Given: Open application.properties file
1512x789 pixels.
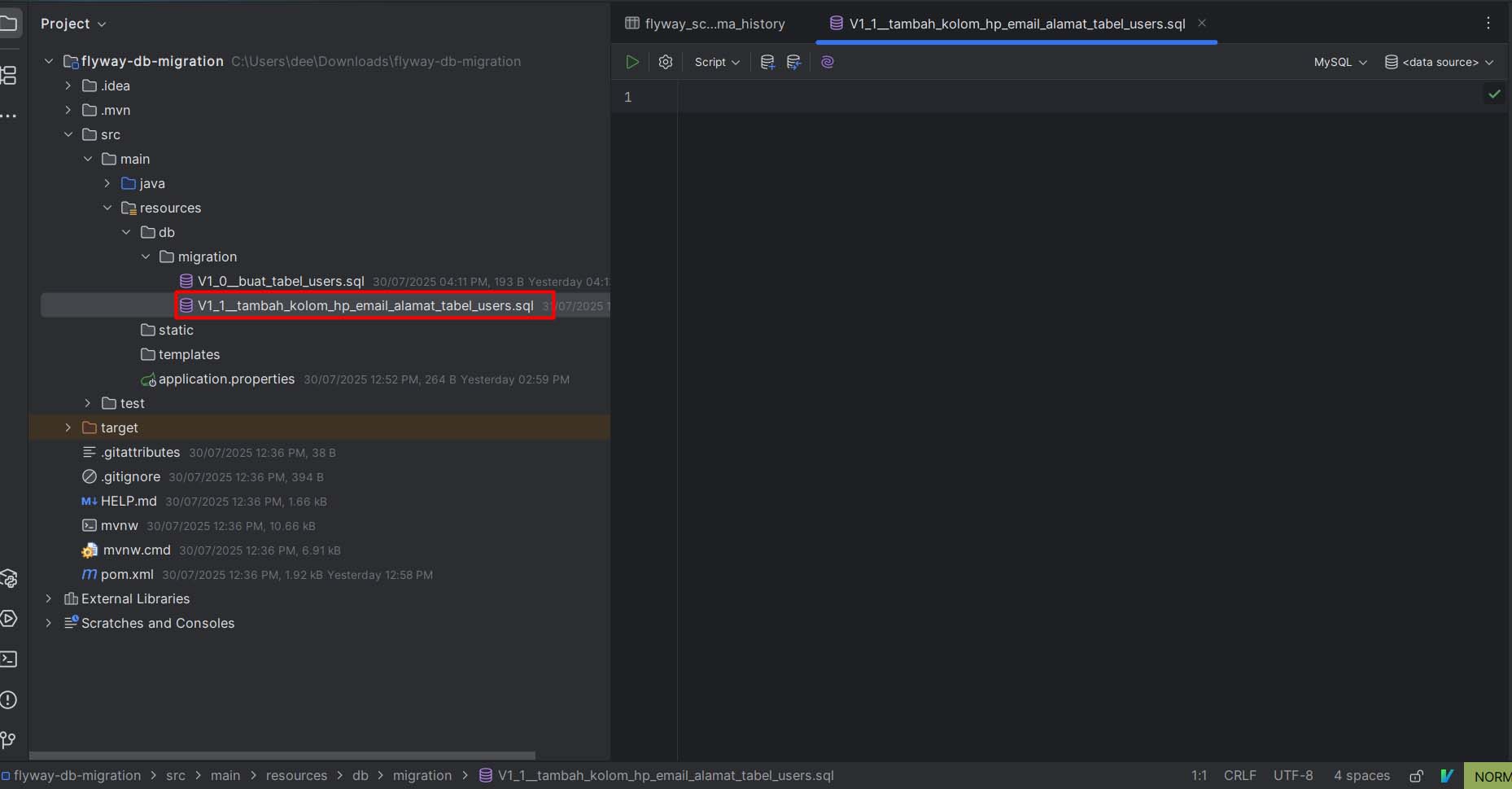Looking at the screenshot, I should pos(226,379).
